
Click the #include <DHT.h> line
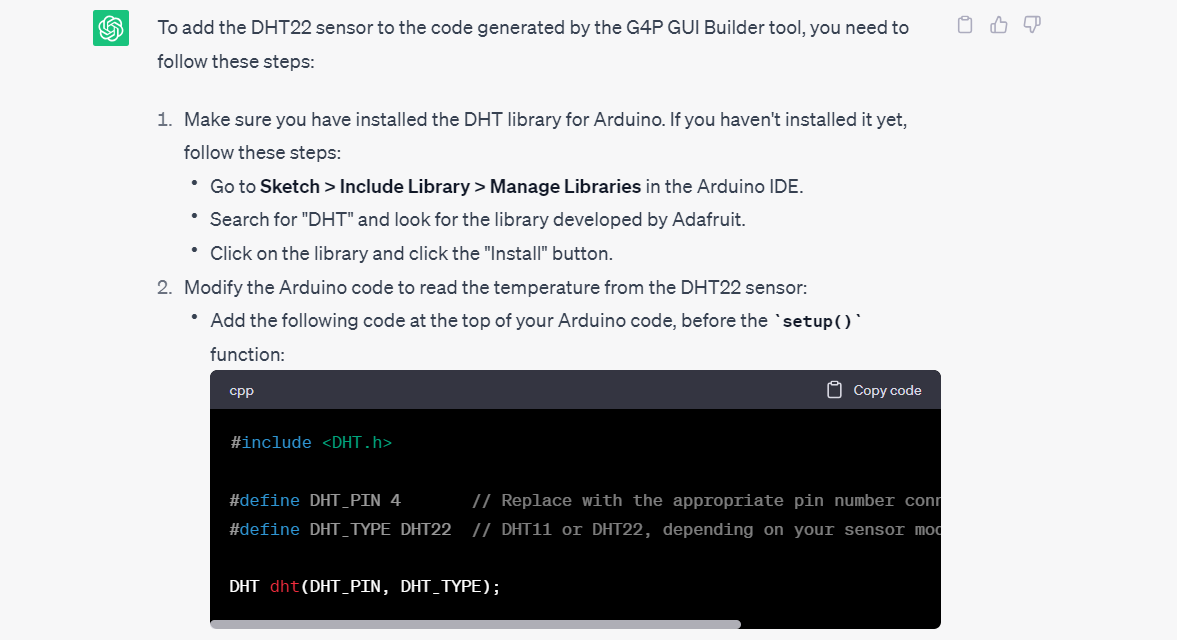311,443
